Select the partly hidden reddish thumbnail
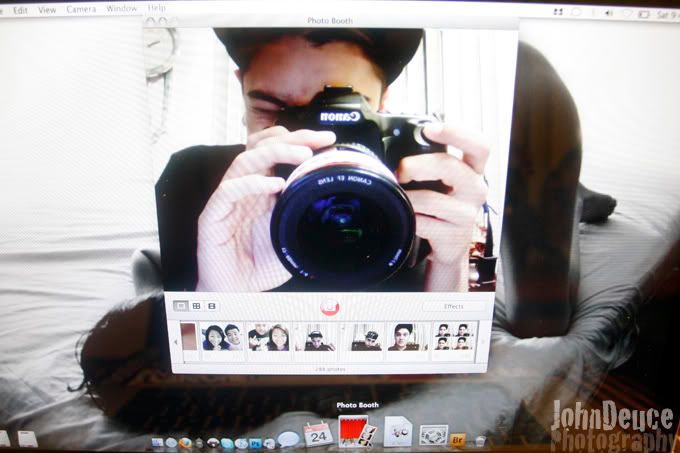The image size is (680, 453). [x=189, y=337]
